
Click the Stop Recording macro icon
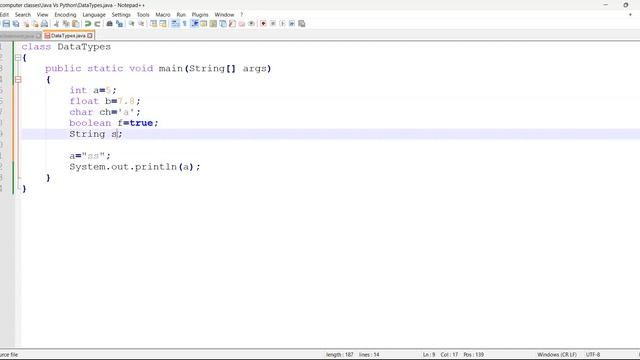click(x=273, y=24)
